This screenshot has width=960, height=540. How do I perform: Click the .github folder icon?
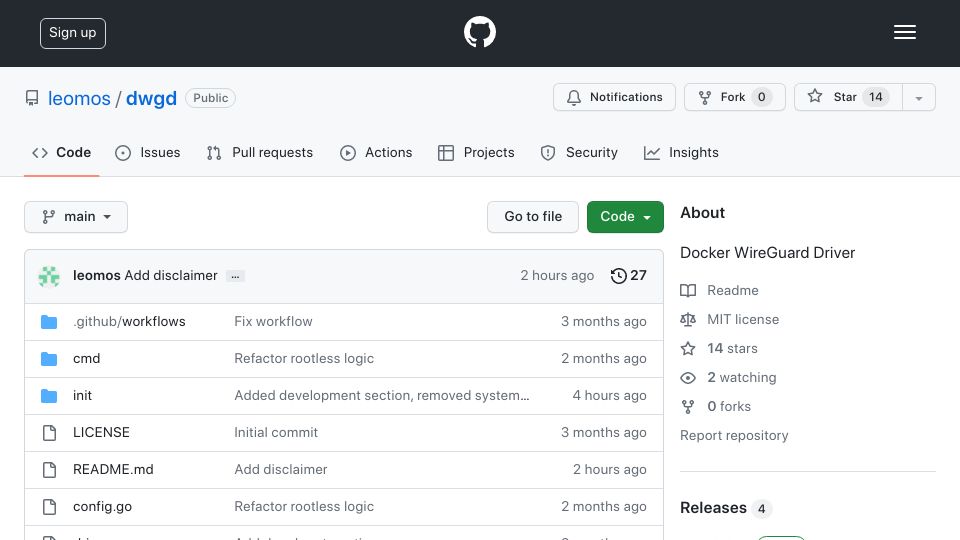(x=49, y=322)
